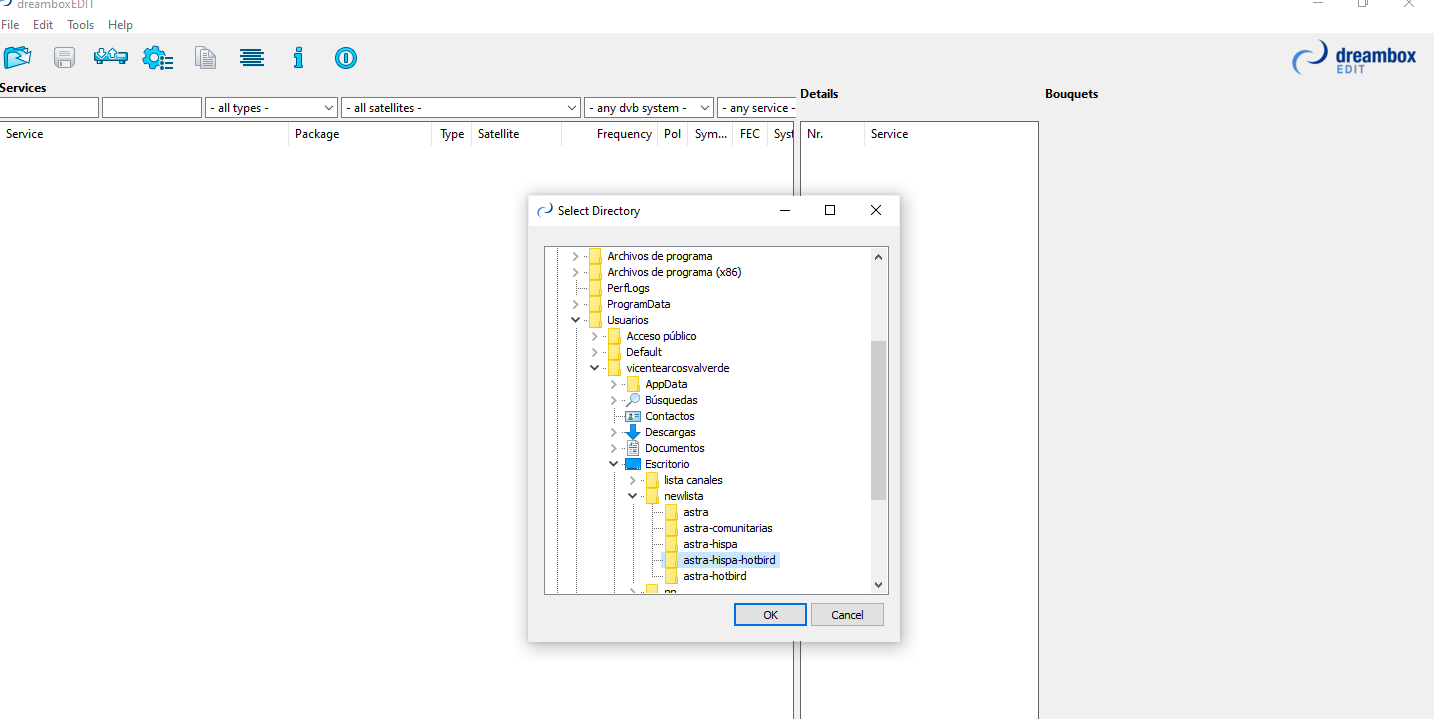Click the open folder toolbar icon
1434x719 pixels.
17,58
